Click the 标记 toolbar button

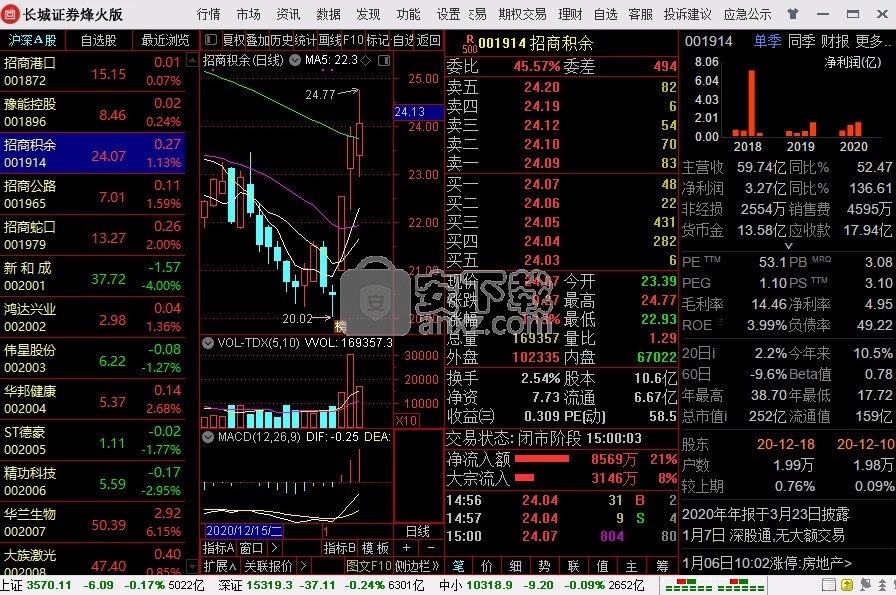pyautogui.click(x=377, y=40)
